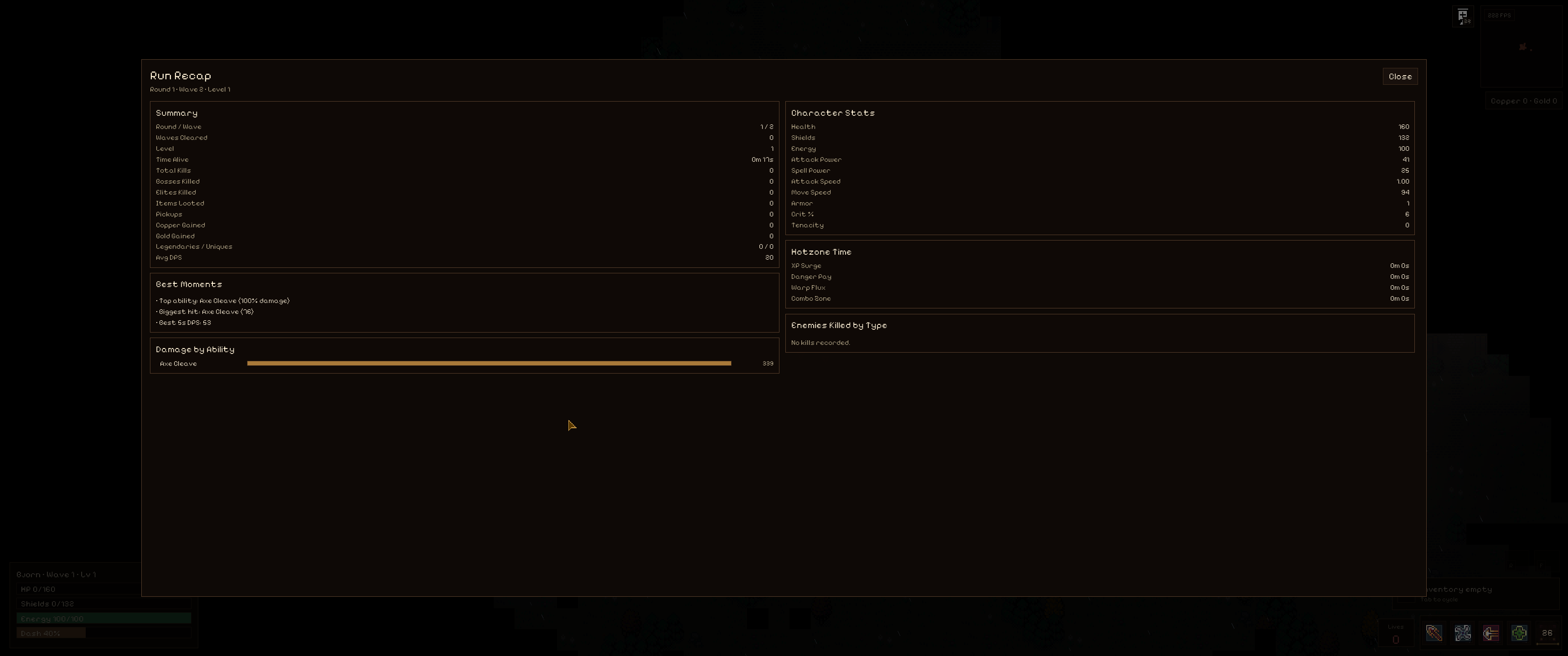Select the silver whirlwind ability icon
The height and width of the screenshot is (656, 1568).
tap(1462, 633)
